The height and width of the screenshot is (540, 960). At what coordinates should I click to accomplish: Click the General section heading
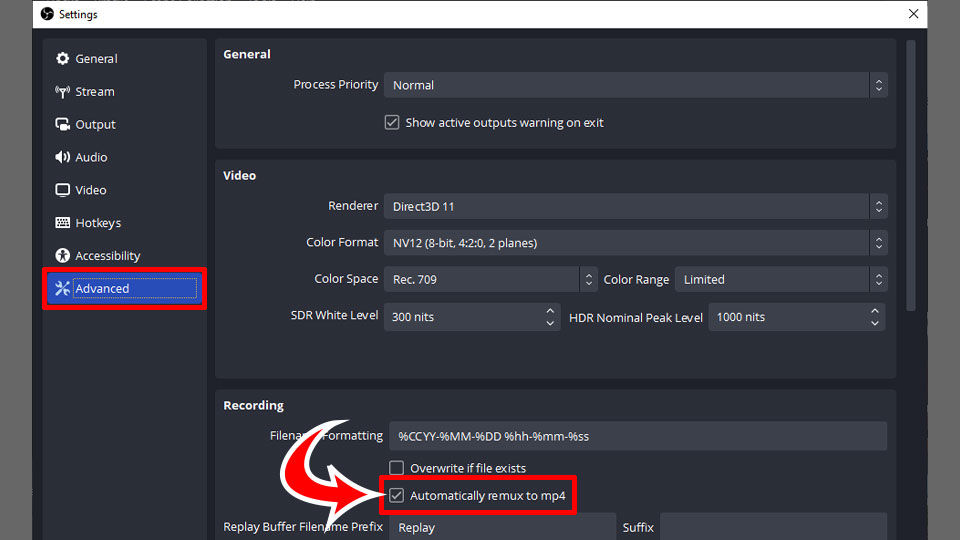coord(247,54)
